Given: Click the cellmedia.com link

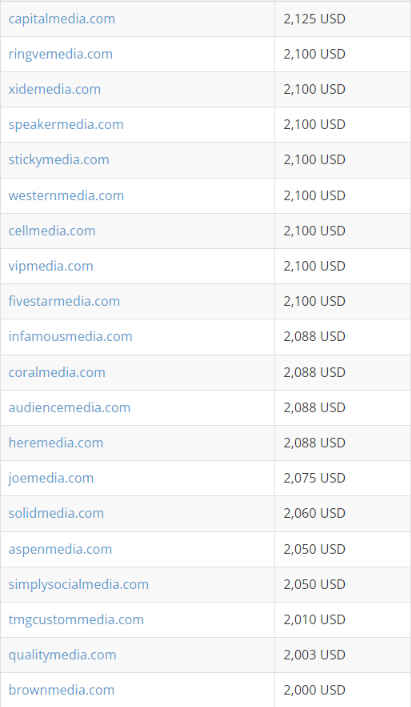Looking at the screenshot, I should pyautogui.click(x=52, y=231).
